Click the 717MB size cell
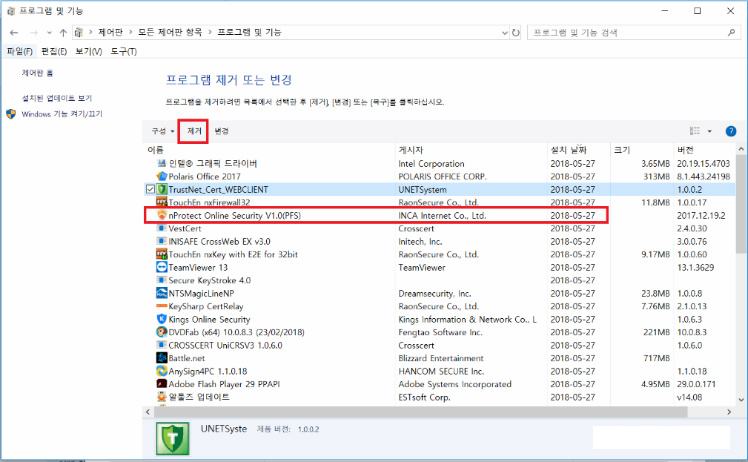Screen dimensions: 748x462 [656, 358]
